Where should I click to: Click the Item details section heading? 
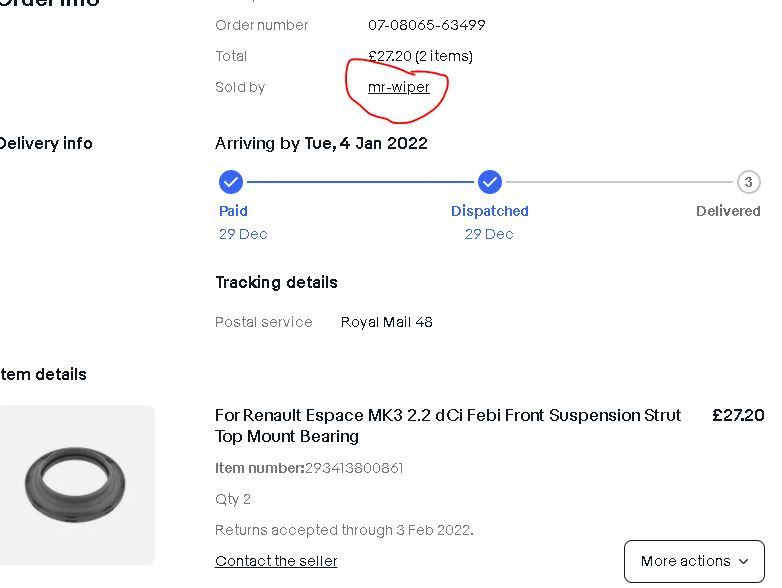point(43,374)
